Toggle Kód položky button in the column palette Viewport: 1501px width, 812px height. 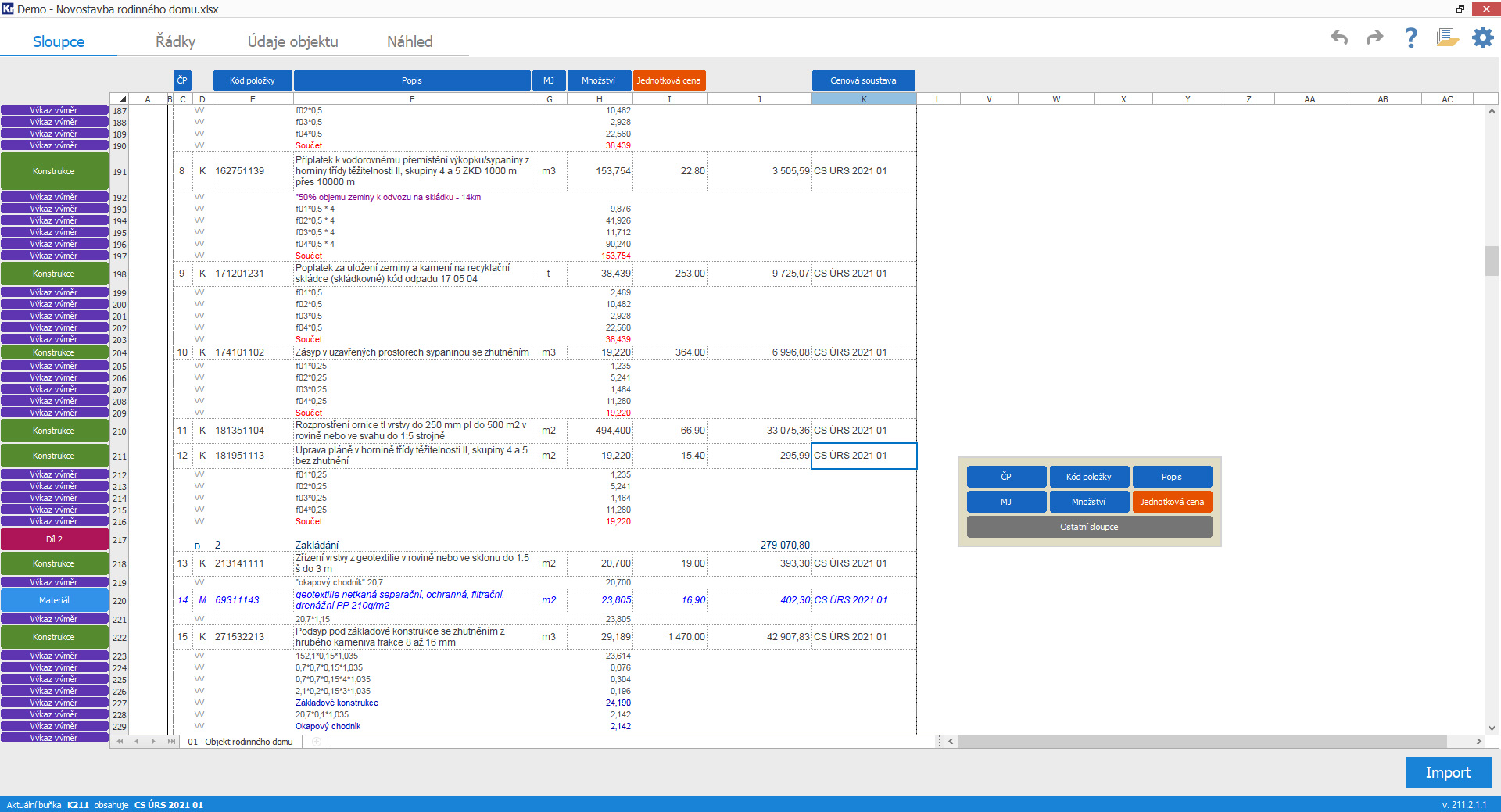tap(1088, 477)
